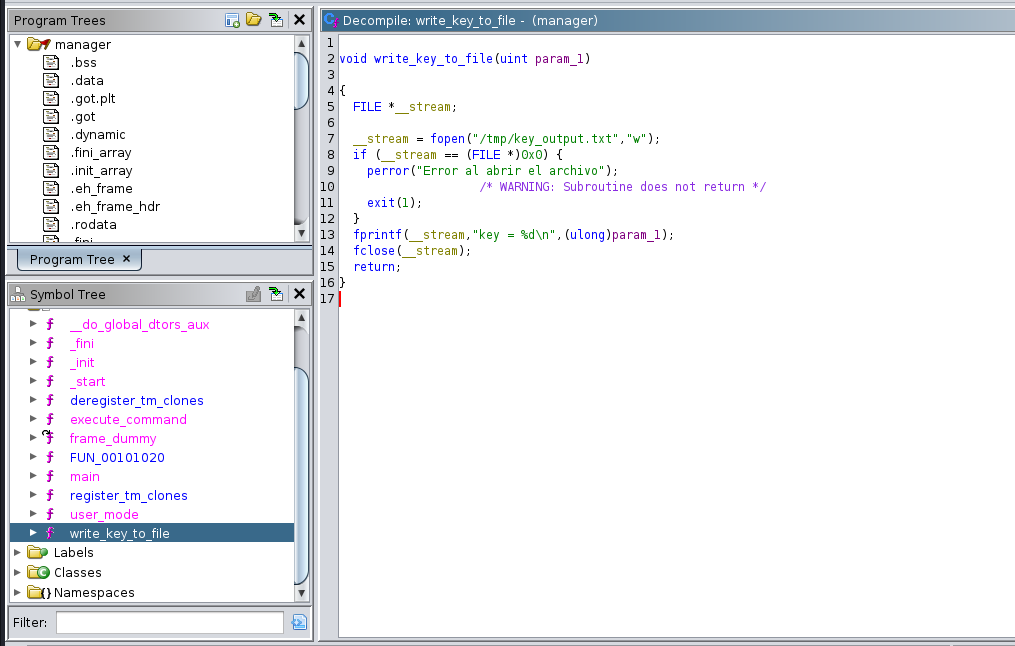
Task: Select the .eh_frame section
Action: pyautogui.click(x=102, y=188)
